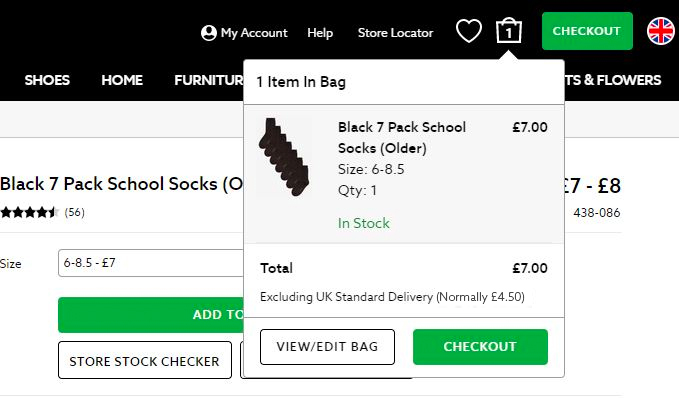
Task: Click the star rating icons
Action: [x=29, y=212]
